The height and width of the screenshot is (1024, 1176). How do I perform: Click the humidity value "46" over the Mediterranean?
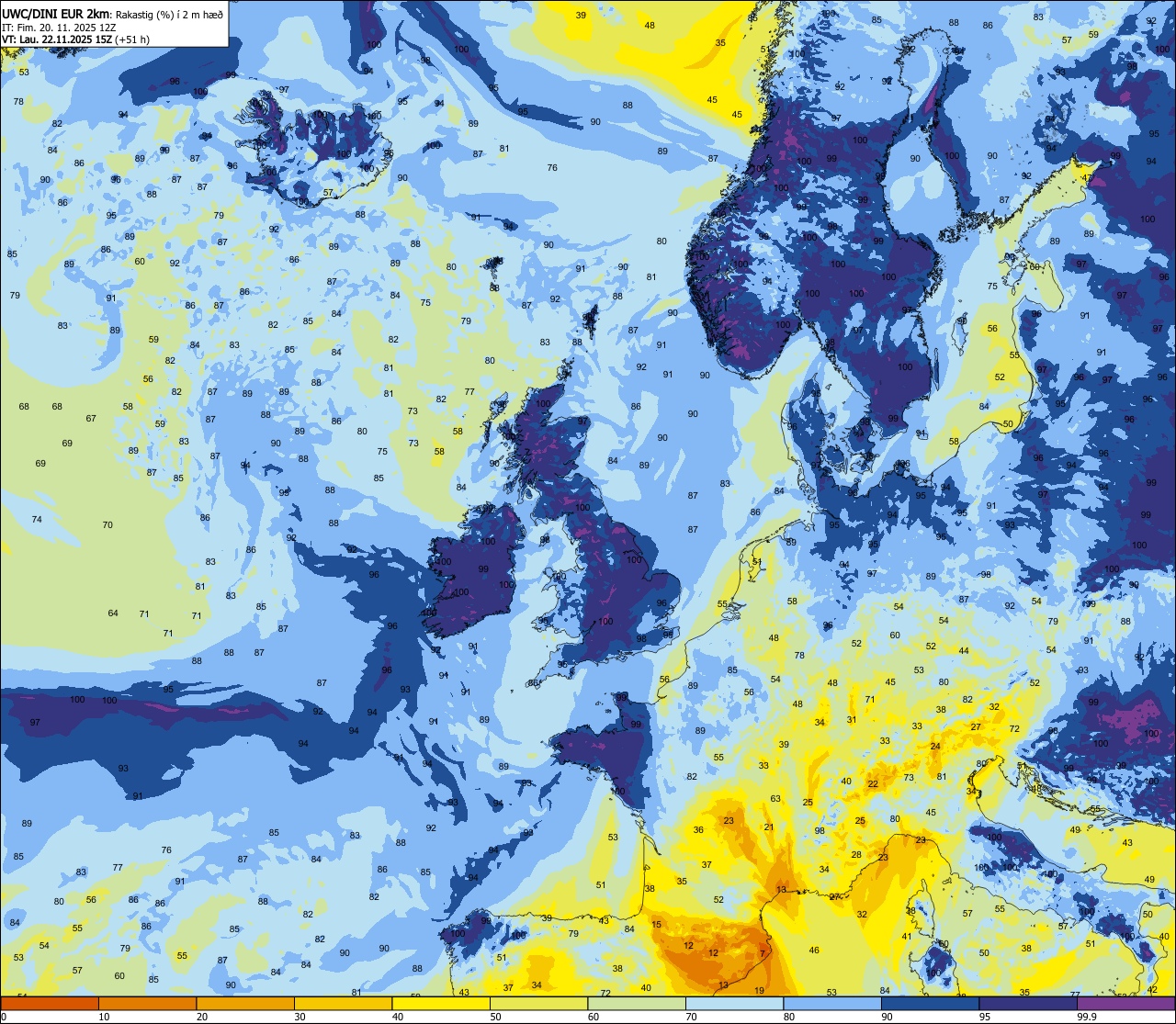click(x=814, y=951)
